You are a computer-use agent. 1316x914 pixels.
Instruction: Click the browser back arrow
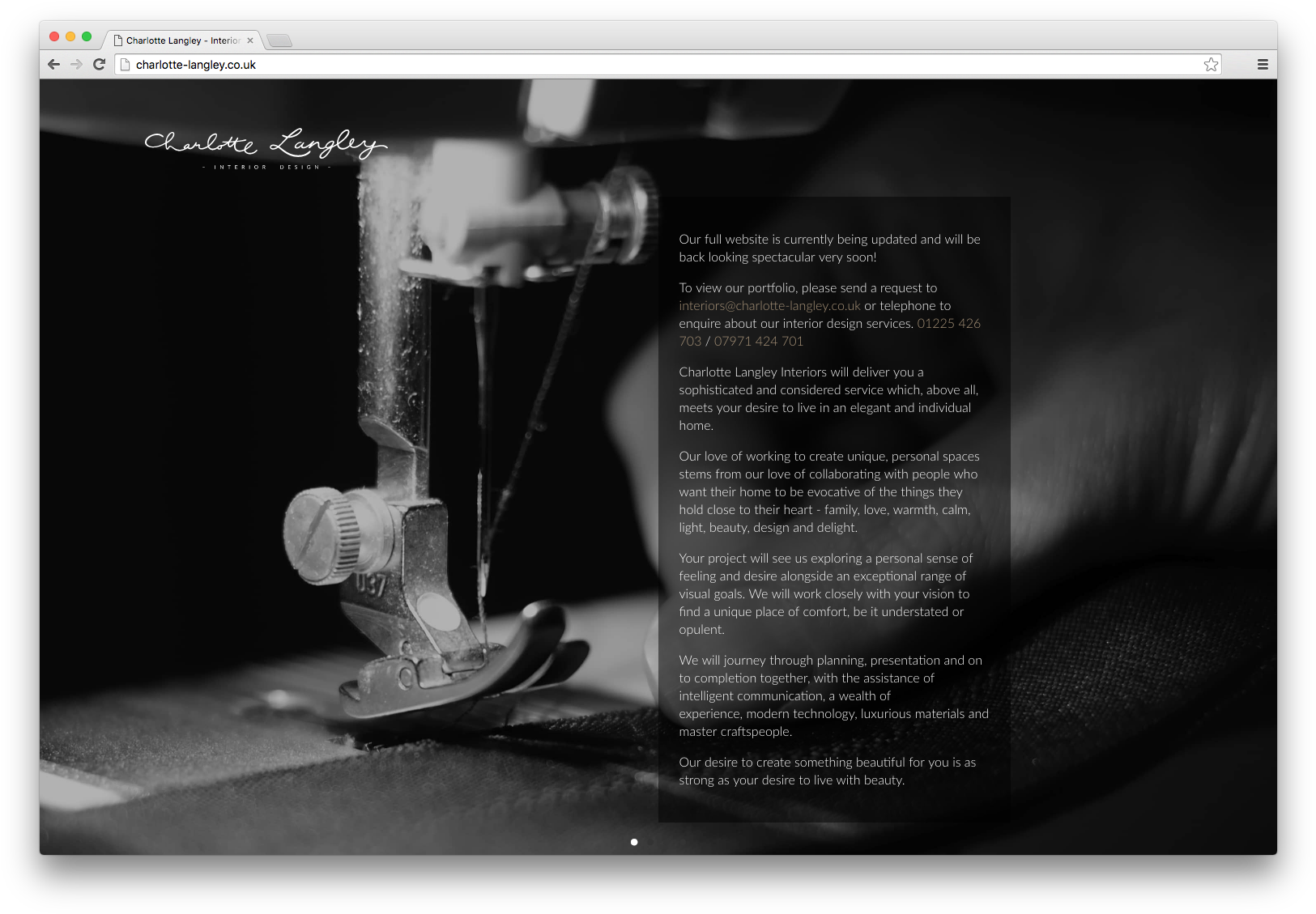(54, 65)
